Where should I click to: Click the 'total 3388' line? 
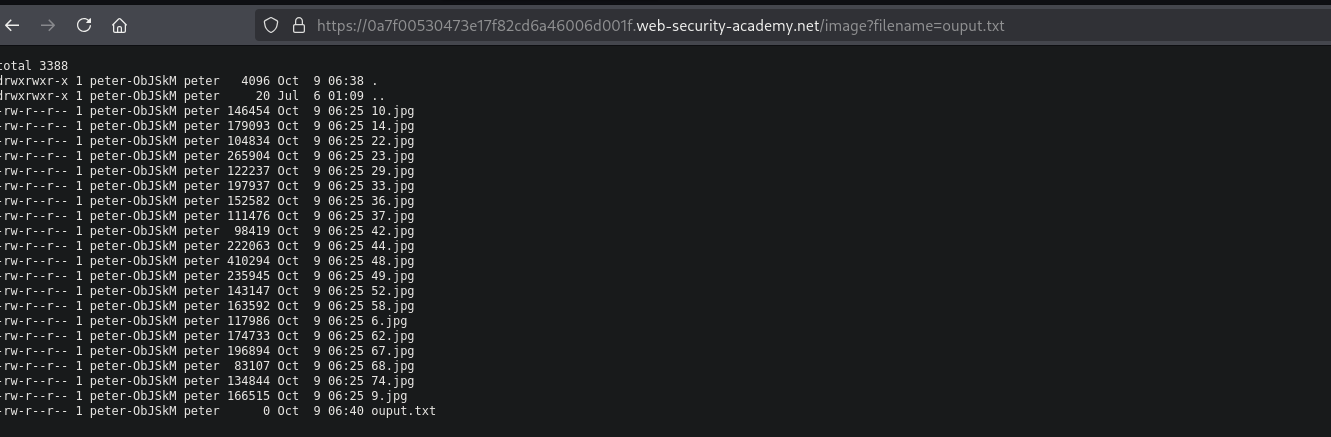pyautogui.click(x=33, y=65)
